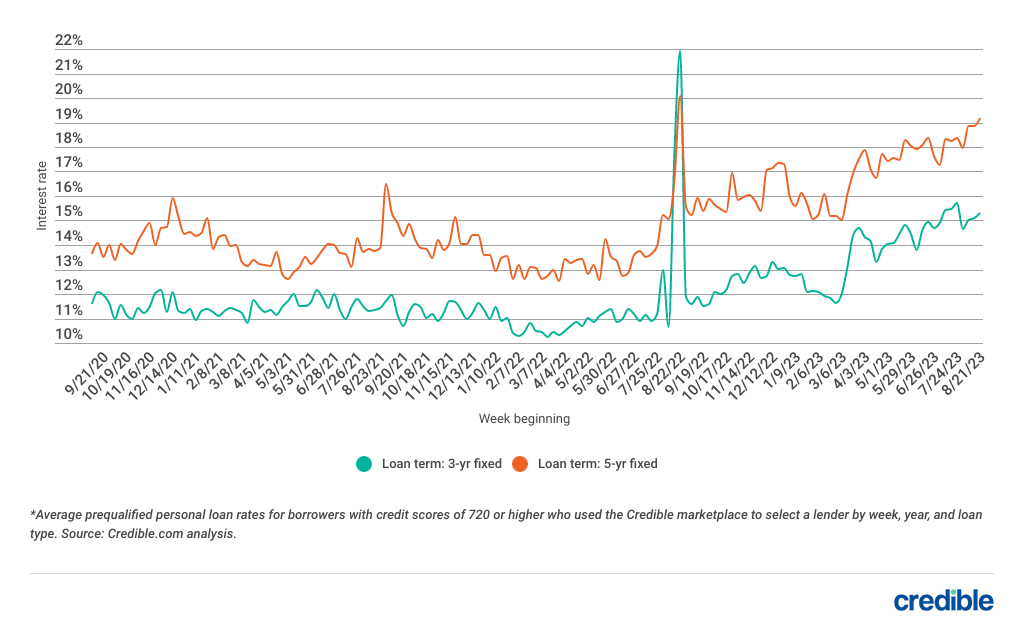
Task: Click the orange 5-yr fixed legend dot
Action: click(520, 463)
